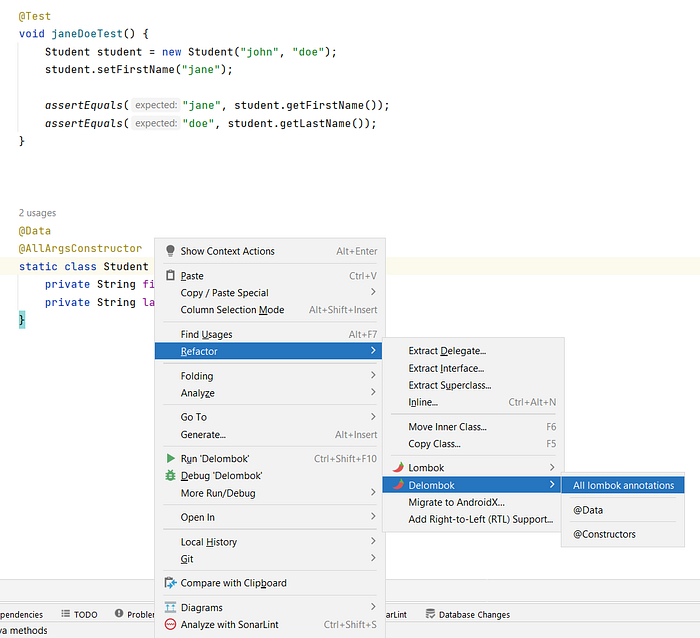Select Copy Class...
The image size is (700, 638).
473,444
